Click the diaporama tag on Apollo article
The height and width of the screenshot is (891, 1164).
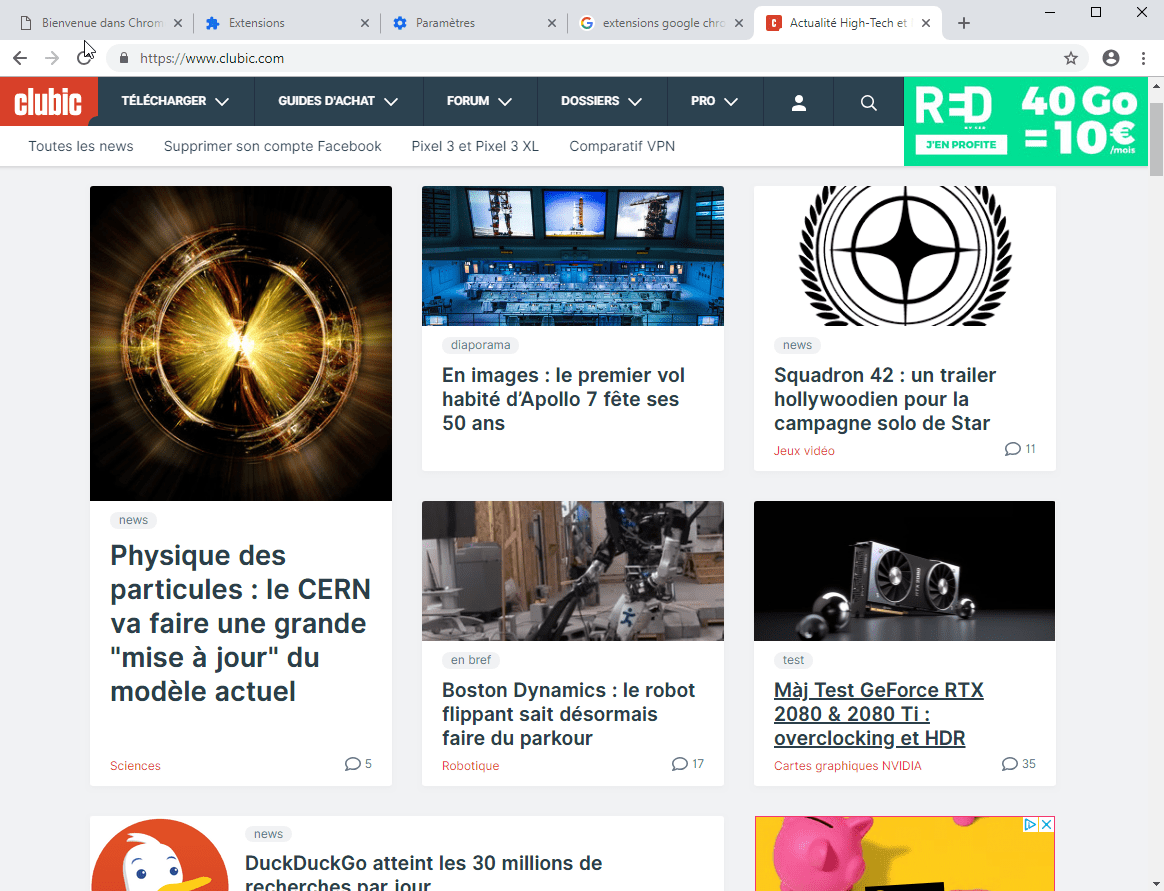pos(480,345)
